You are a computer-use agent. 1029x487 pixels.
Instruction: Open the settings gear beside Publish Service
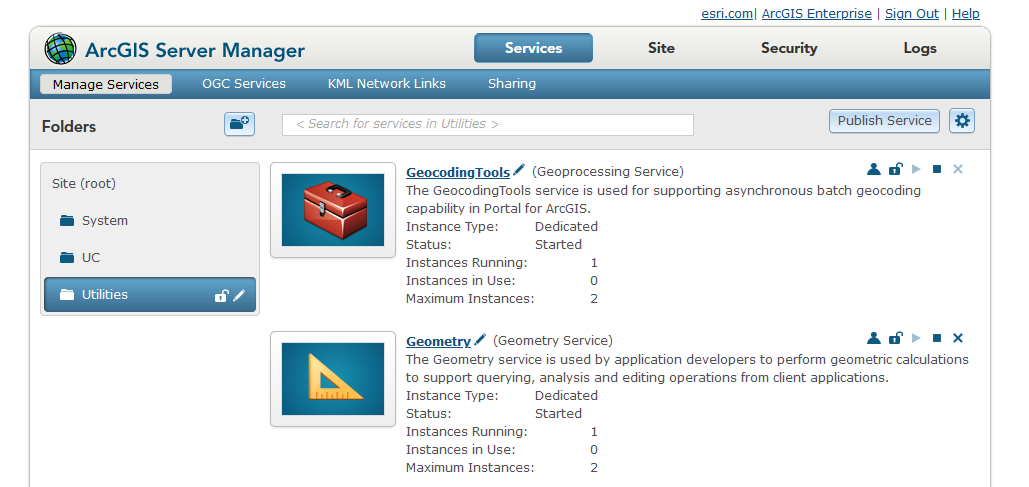pyautogui.click(x=962, y=121)
